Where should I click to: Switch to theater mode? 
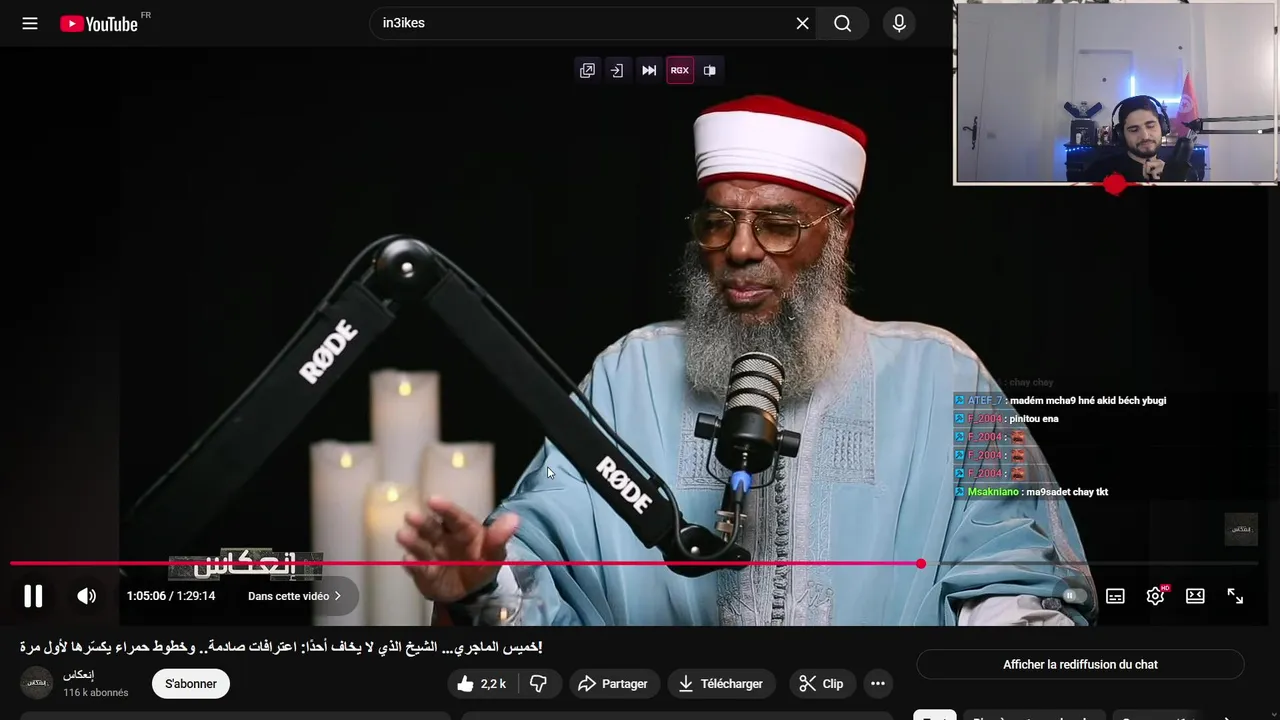1195,596
